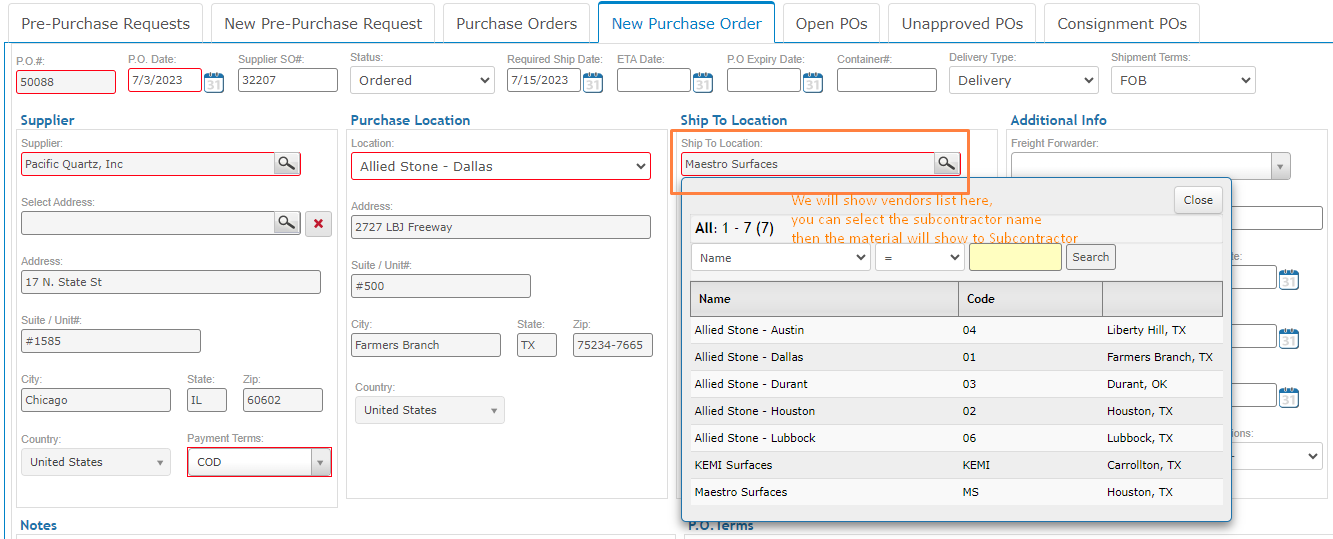Expand the Status dropdown showing Ordered

point(422,80)
